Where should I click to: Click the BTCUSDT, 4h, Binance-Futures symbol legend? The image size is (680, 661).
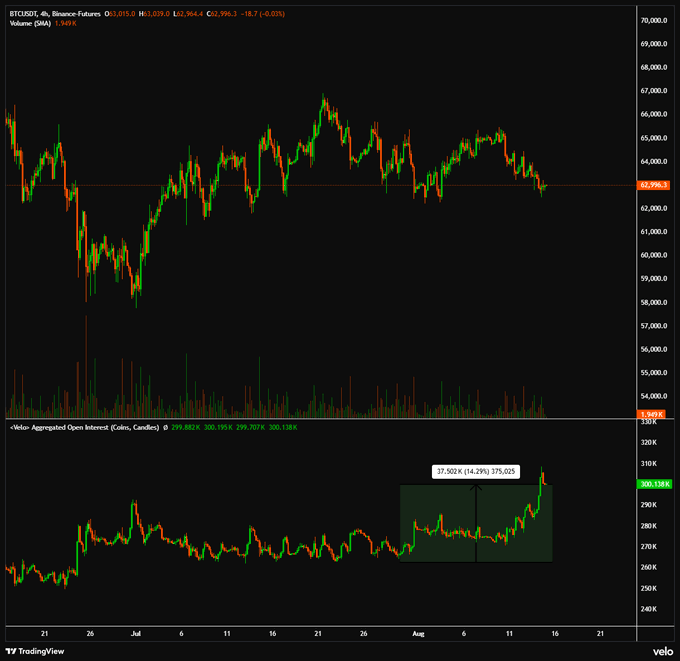click(x=55, y=14)
